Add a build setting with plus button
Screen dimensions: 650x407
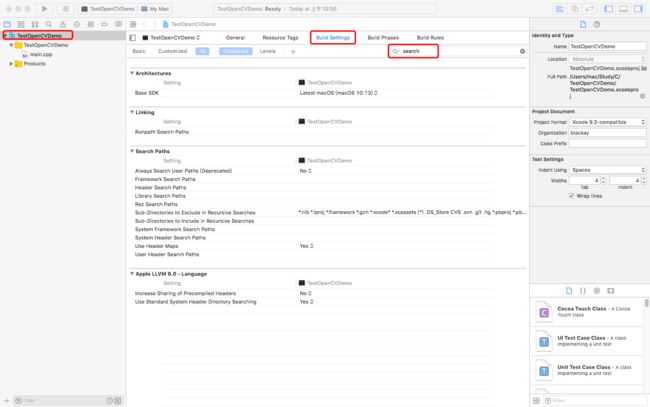[x=293, y=51]
